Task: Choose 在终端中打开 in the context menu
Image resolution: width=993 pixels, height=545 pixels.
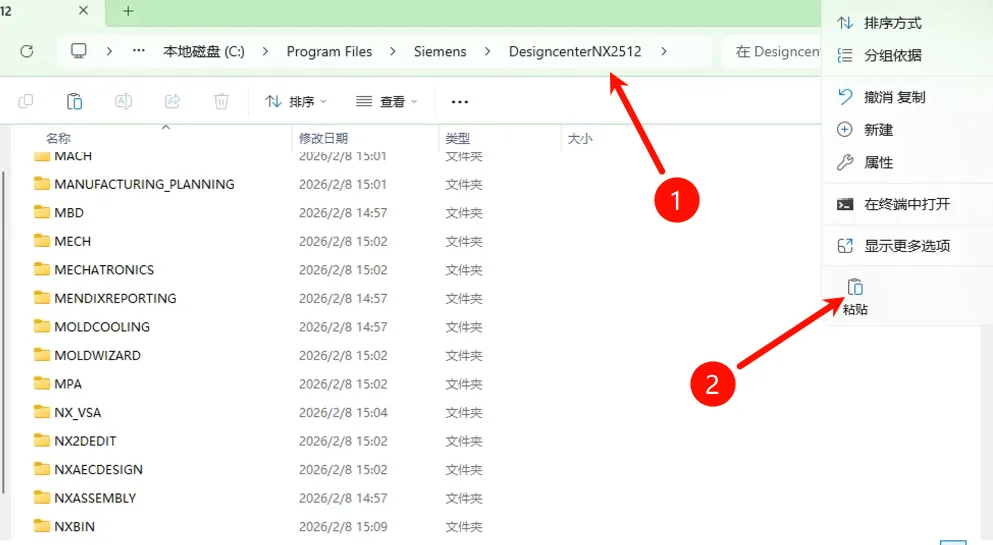Action: point(907,204)
